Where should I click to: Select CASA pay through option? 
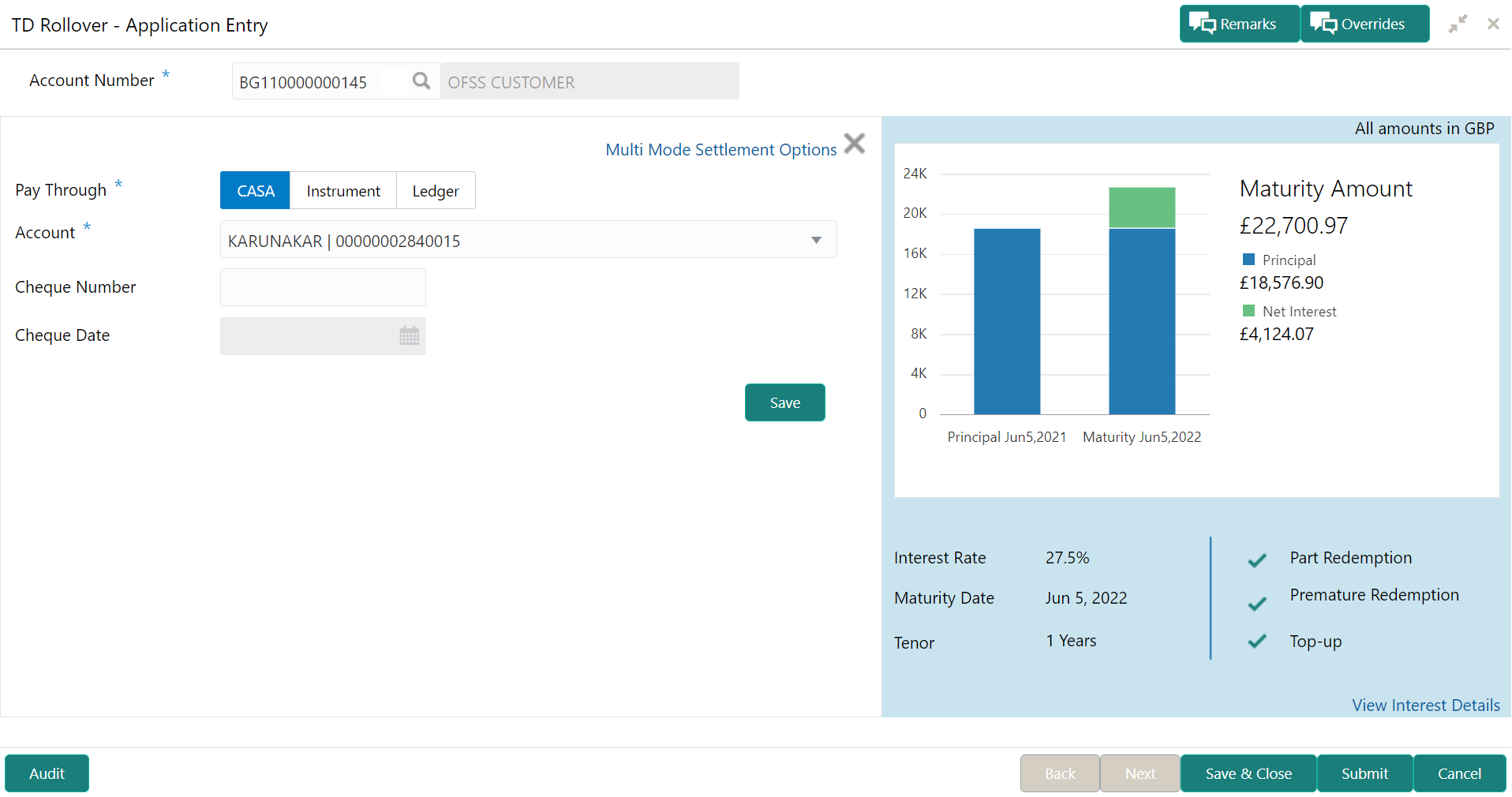point(255,190)
